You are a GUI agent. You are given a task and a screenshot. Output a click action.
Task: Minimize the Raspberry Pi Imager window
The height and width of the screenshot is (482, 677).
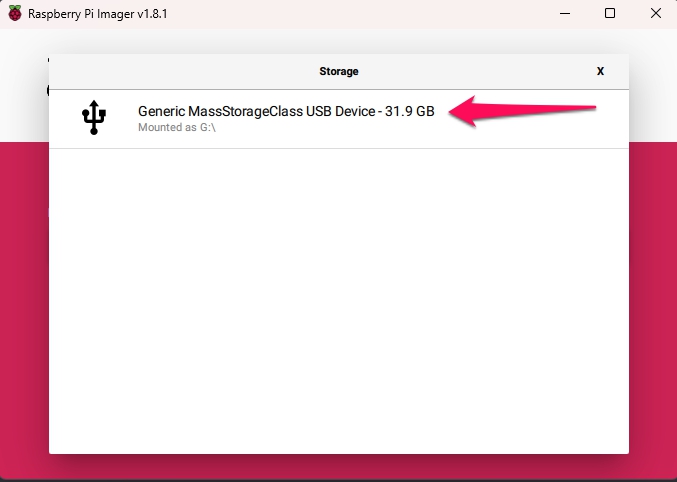click(563, 14)
